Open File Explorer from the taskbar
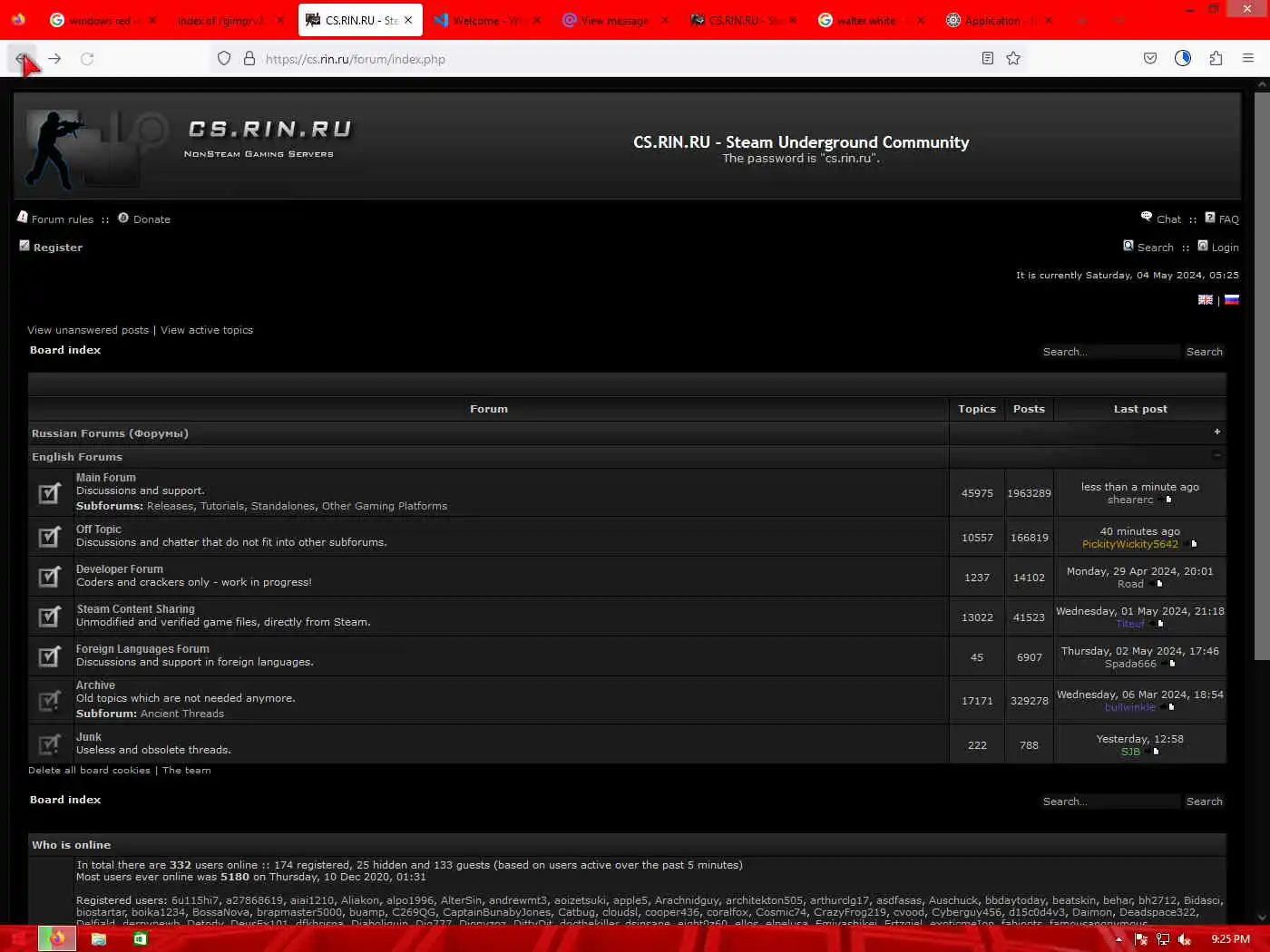1270x952 pixels. (99, 938)
